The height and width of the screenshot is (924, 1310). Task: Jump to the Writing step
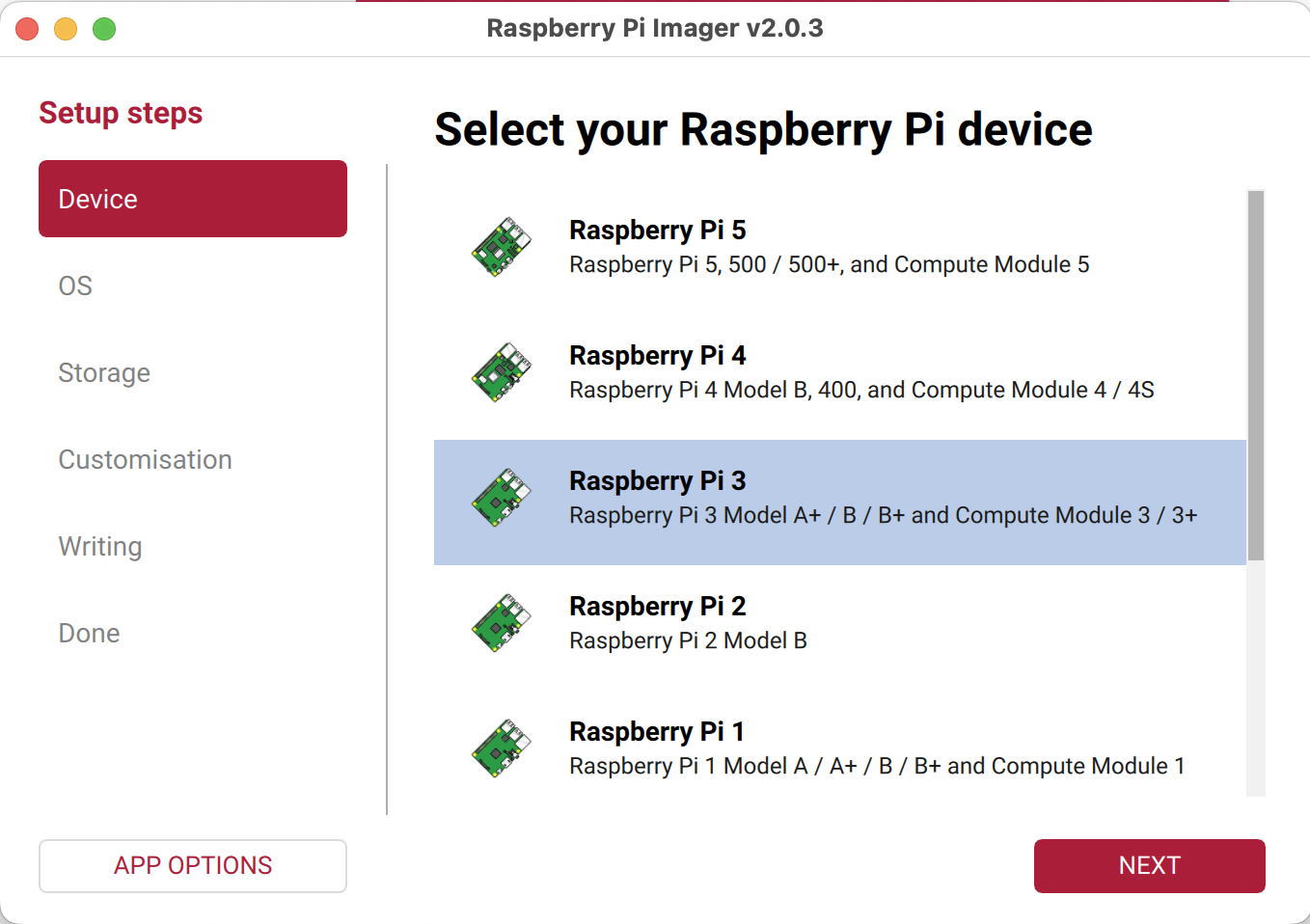100,546
